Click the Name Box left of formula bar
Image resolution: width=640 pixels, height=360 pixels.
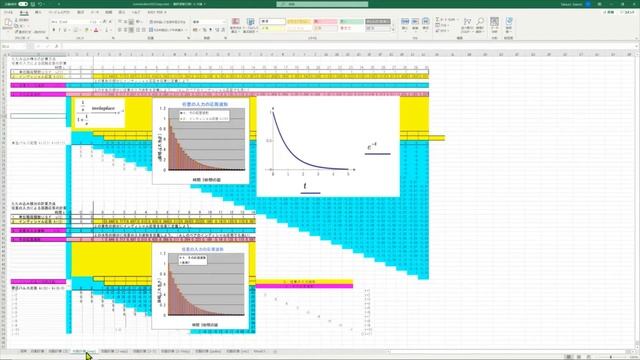click(x=13, y=46)
